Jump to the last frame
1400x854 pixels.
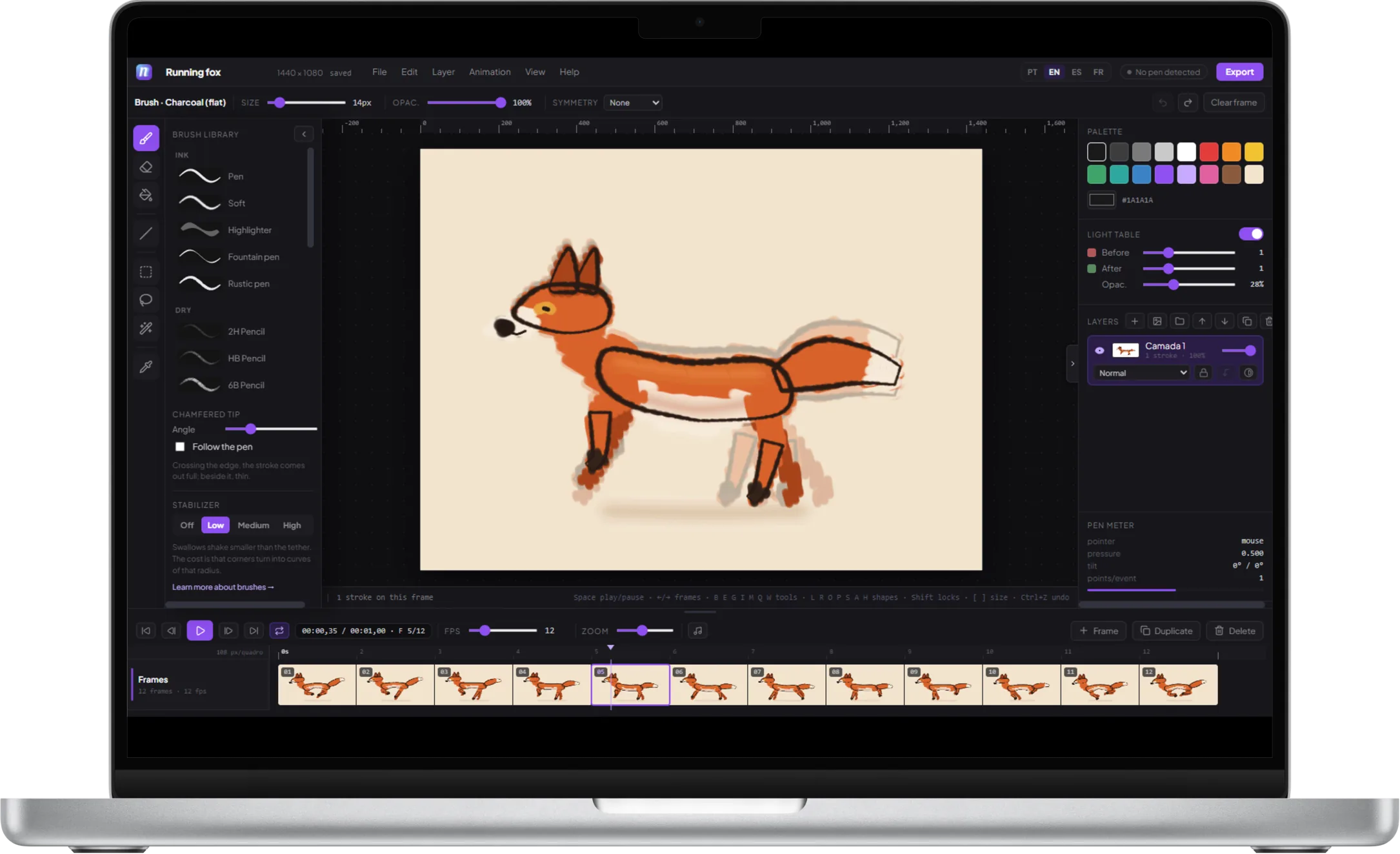[254, 631]
